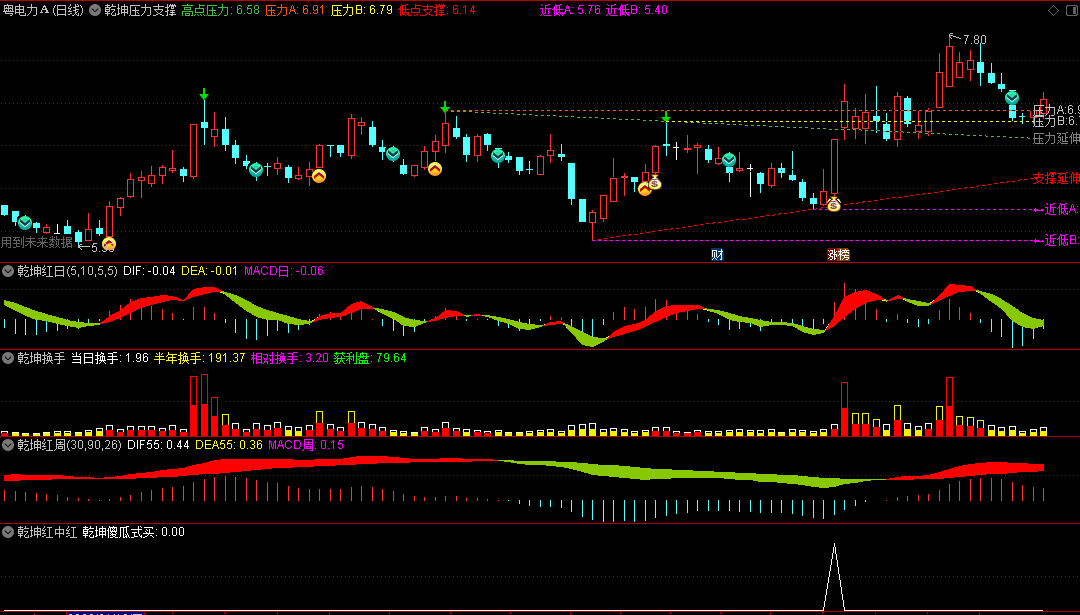This screenshot has height=615, width=1080.
Task: Click the panel layout icon beside the diamond
Action: (x=1071, y=10)
